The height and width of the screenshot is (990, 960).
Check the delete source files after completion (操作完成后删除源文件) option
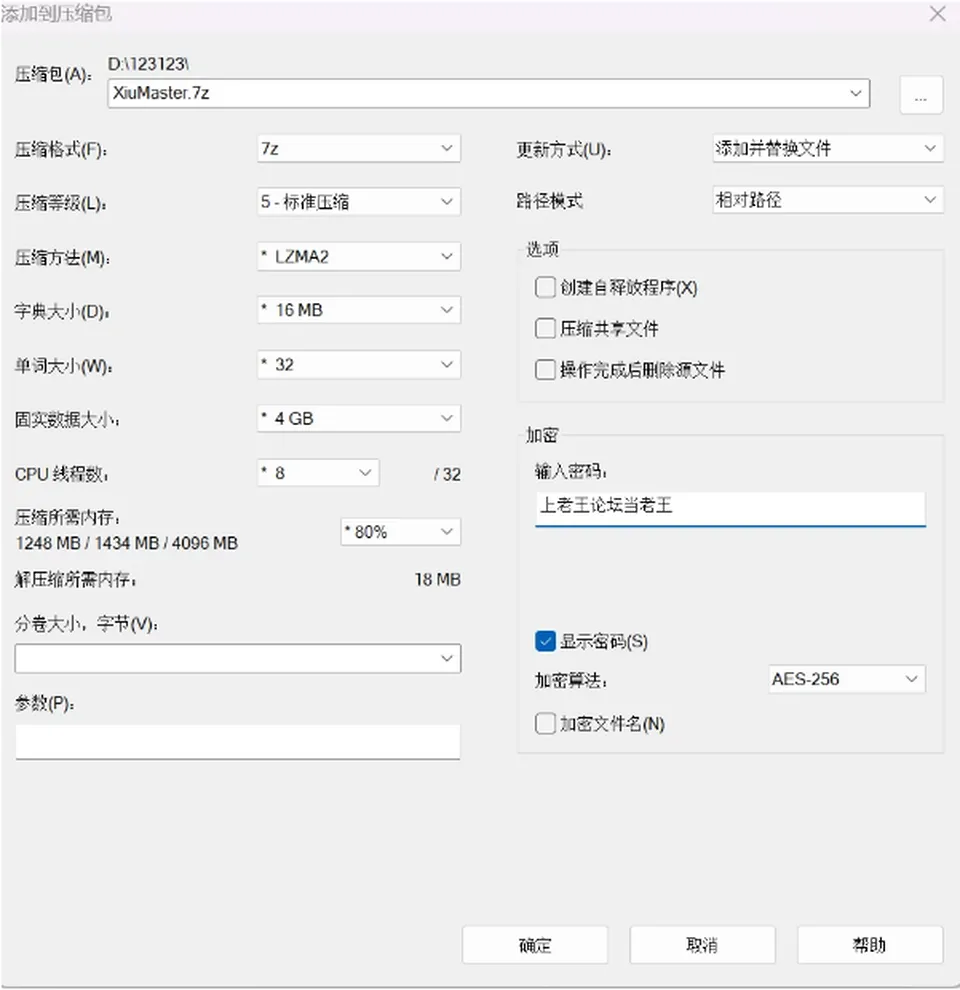tap(545, 369)
